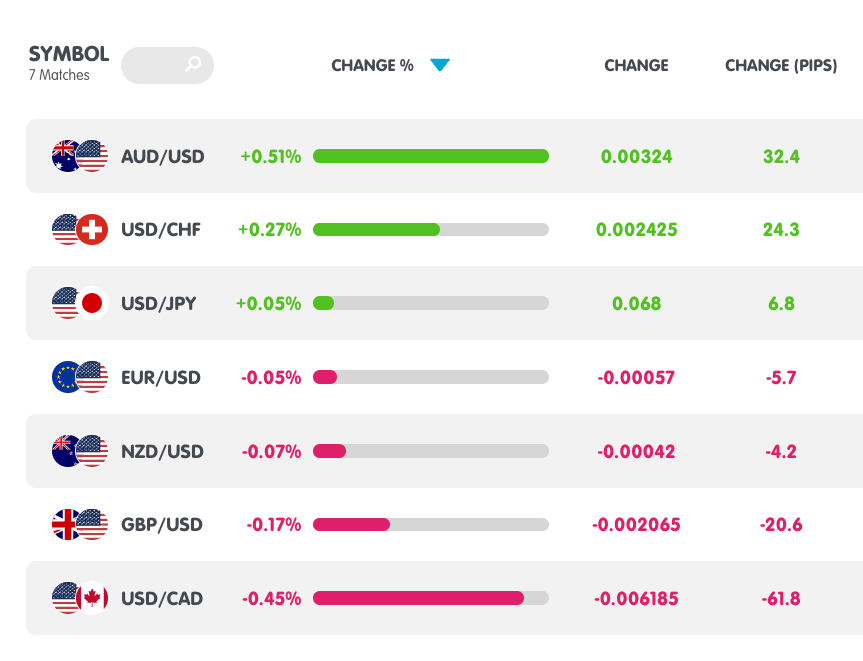Click the USD/CAD flag pair icon

point(79,598)
